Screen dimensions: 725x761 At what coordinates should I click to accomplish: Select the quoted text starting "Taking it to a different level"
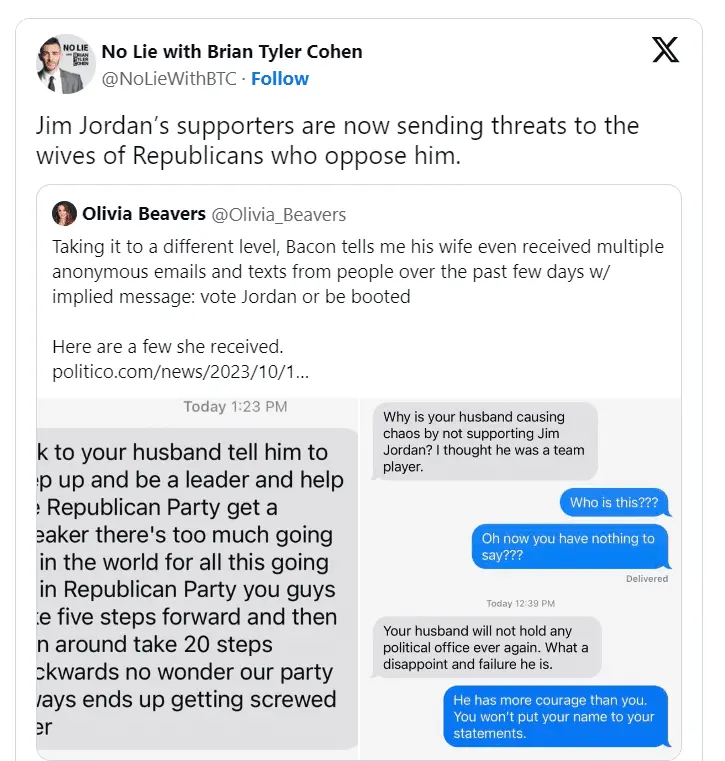357,272
